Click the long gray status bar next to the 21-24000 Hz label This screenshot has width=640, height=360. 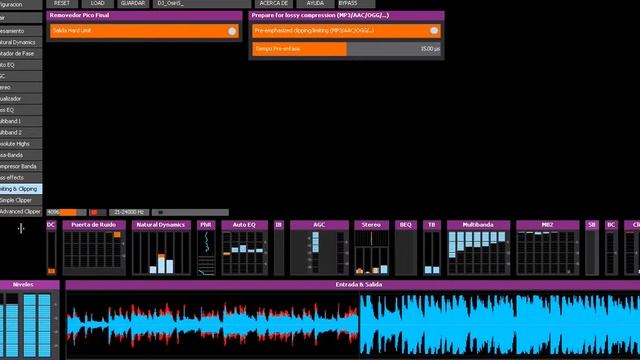pyautogui.click(x=190, y=212)
